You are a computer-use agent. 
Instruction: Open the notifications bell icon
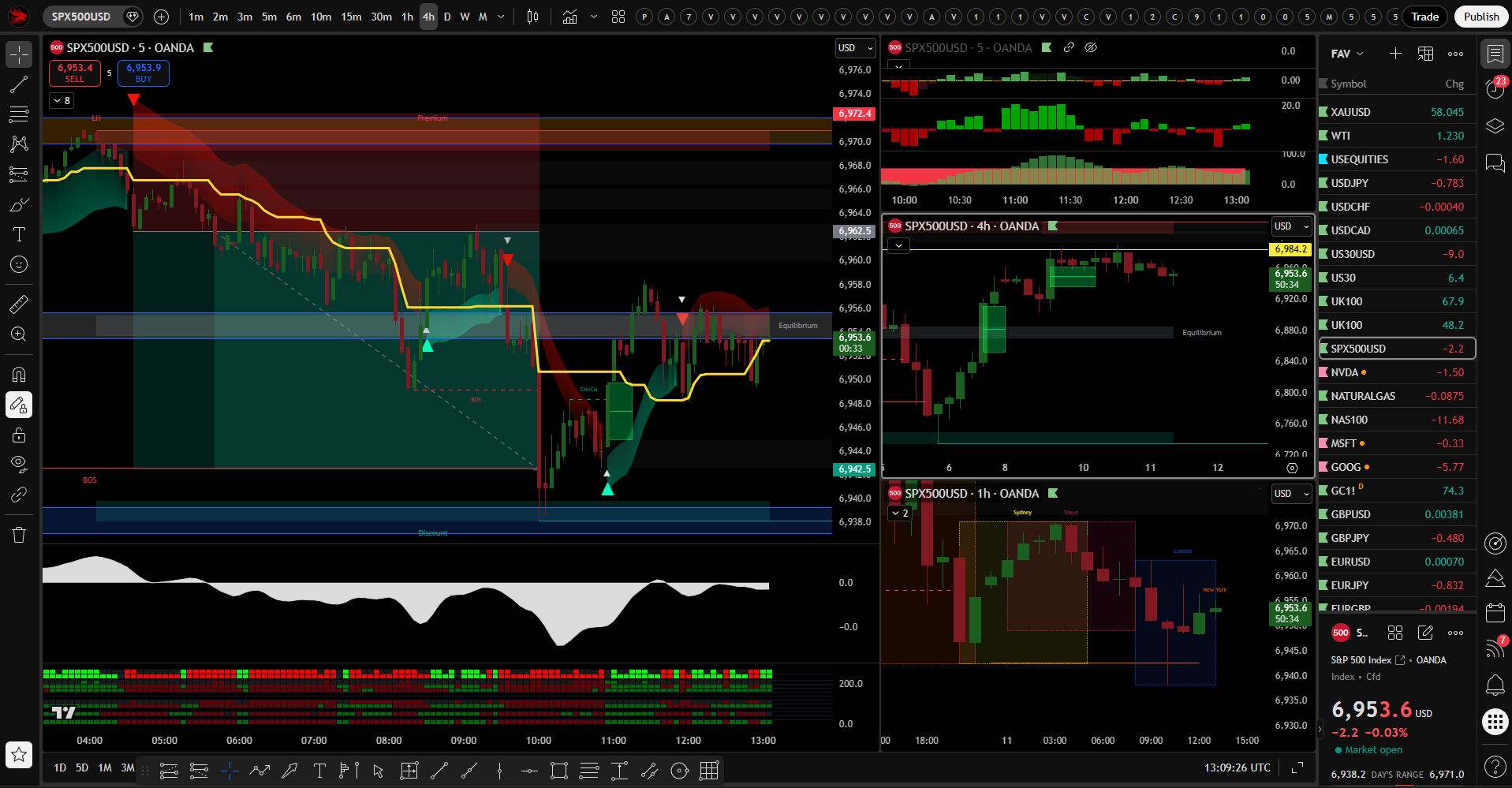(1495, 685)
